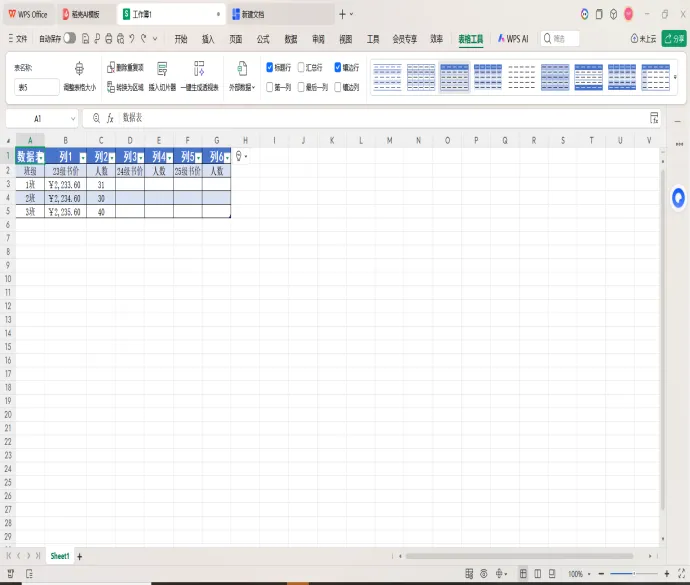This screenshot has width=690, height=585.
Task: Click the insert slicer (插入切片器) icon
Action: (x=162, y=68)
